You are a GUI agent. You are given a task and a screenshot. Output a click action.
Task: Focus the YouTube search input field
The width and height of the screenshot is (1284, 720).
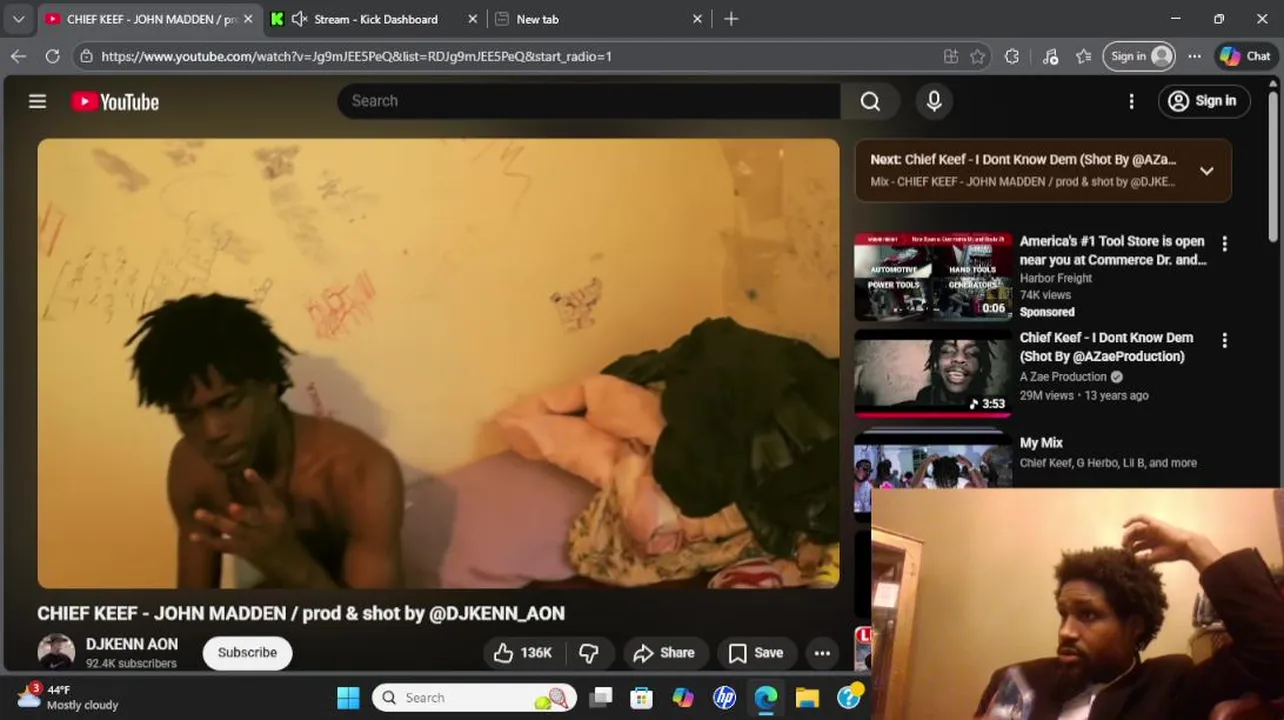[x=589, y=101]
